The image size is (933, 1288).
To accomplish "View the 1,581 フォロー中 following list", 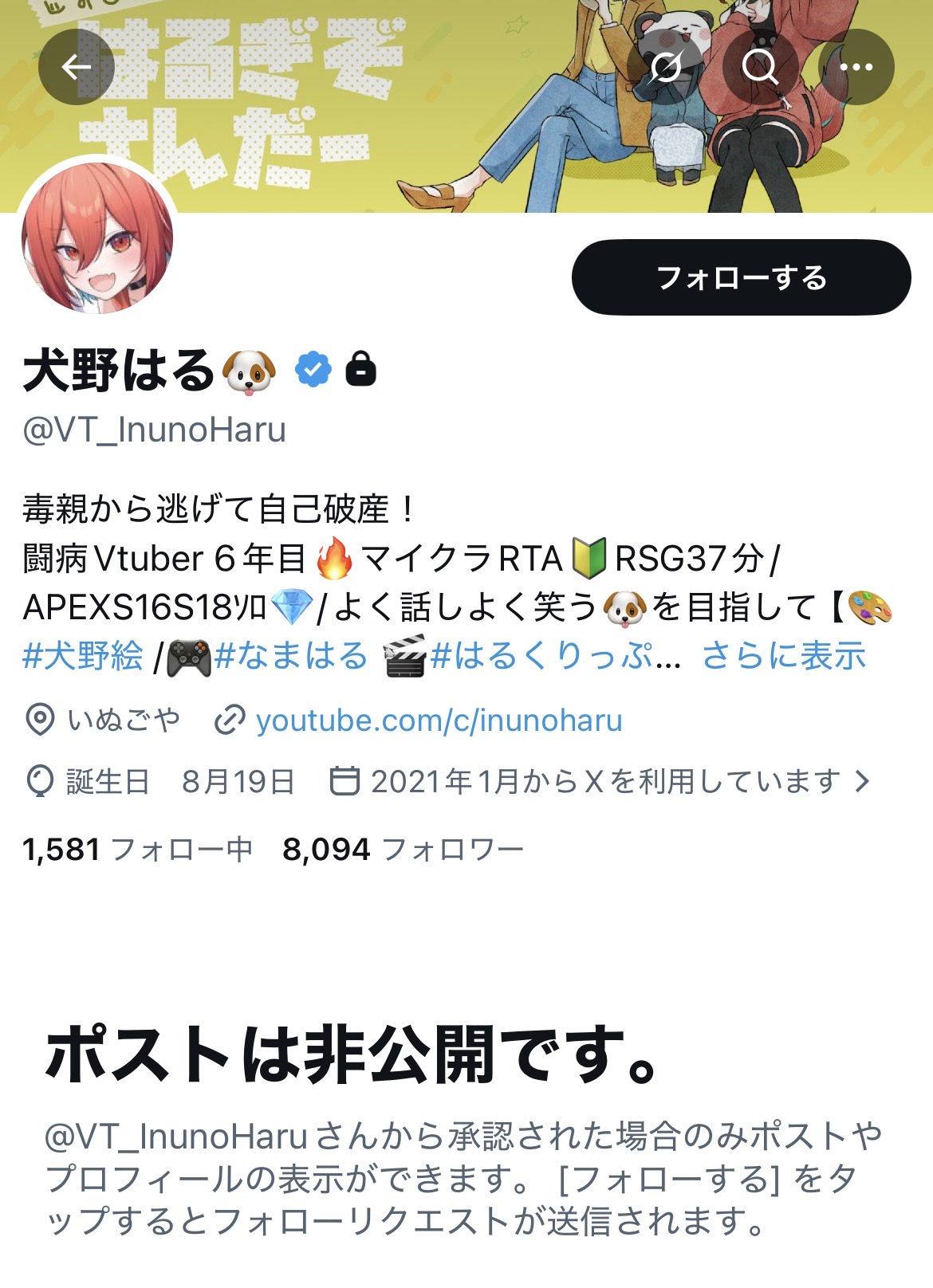I will 137,850.
